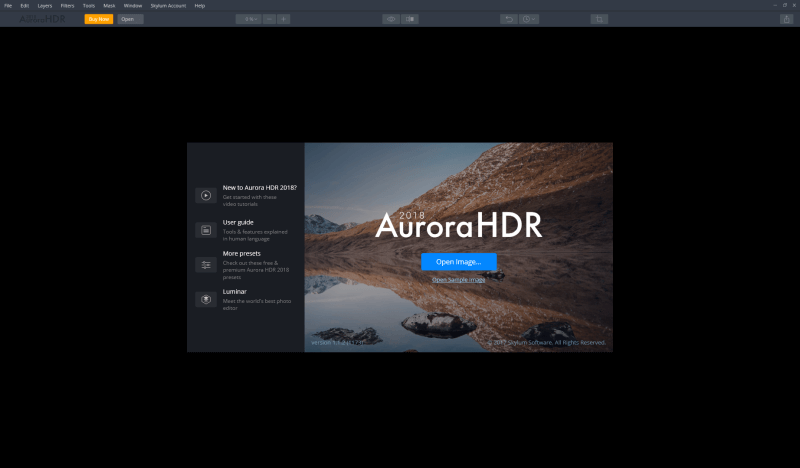800x468 pixels.
Task: Click the share/export icon
Action: [x=786, y=19]
